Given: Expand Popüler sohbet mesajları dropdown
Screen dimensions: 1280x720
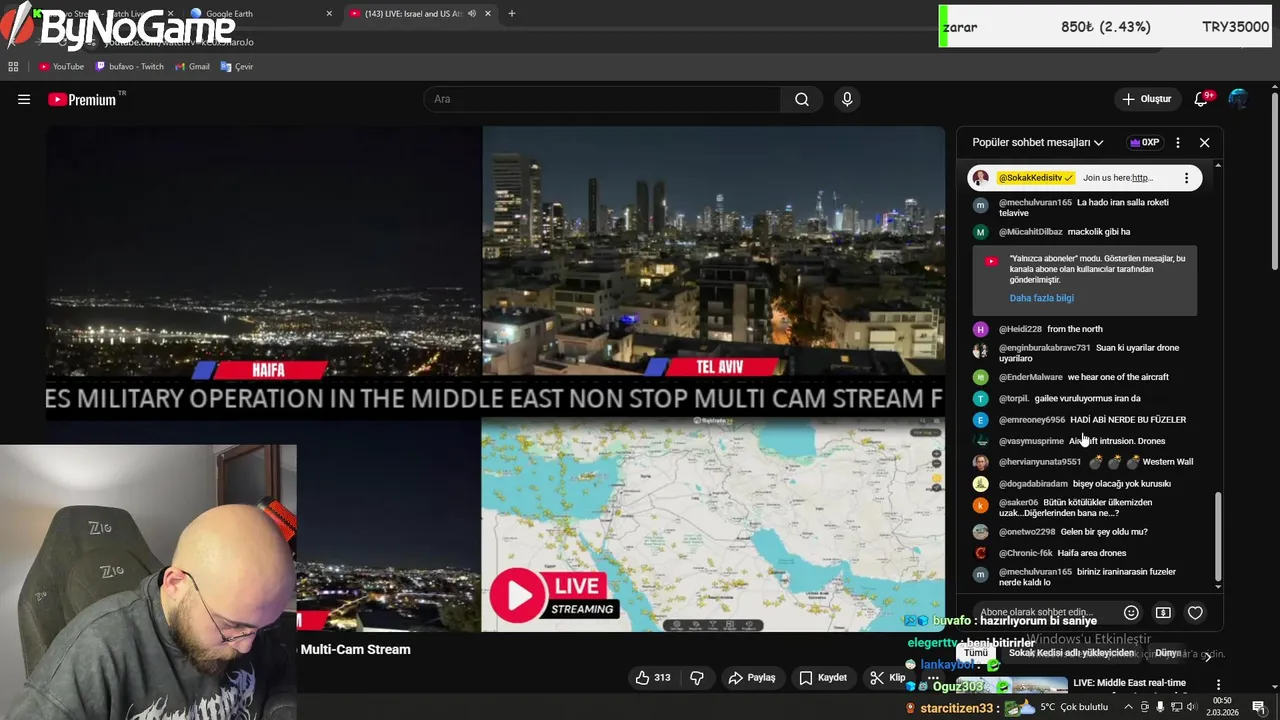Looking at the screenshot, I should [x=1038, y=143].
